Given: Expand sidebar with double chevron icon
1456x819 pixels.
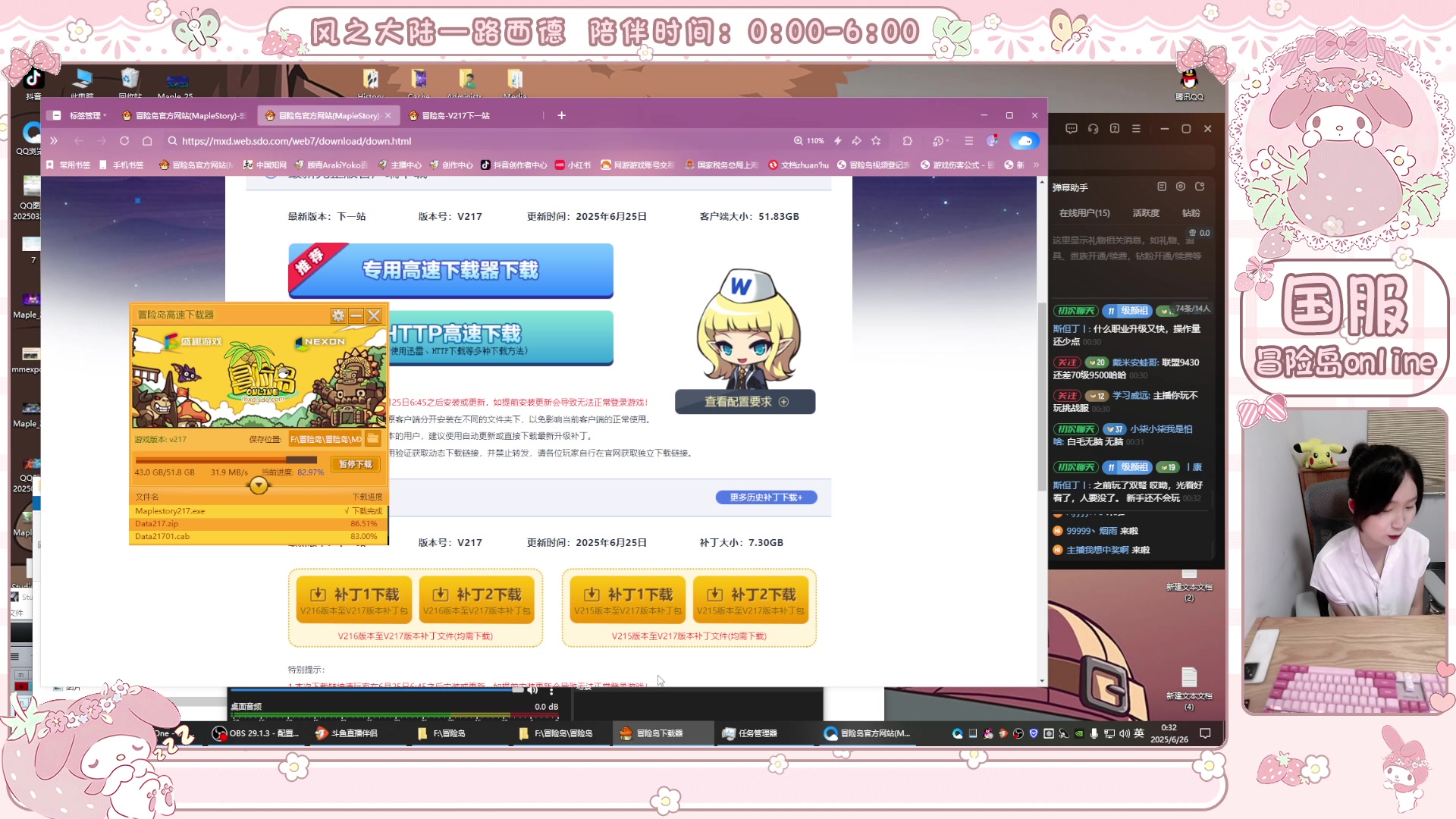Looking at the screenshot, I should click(54, 141).
